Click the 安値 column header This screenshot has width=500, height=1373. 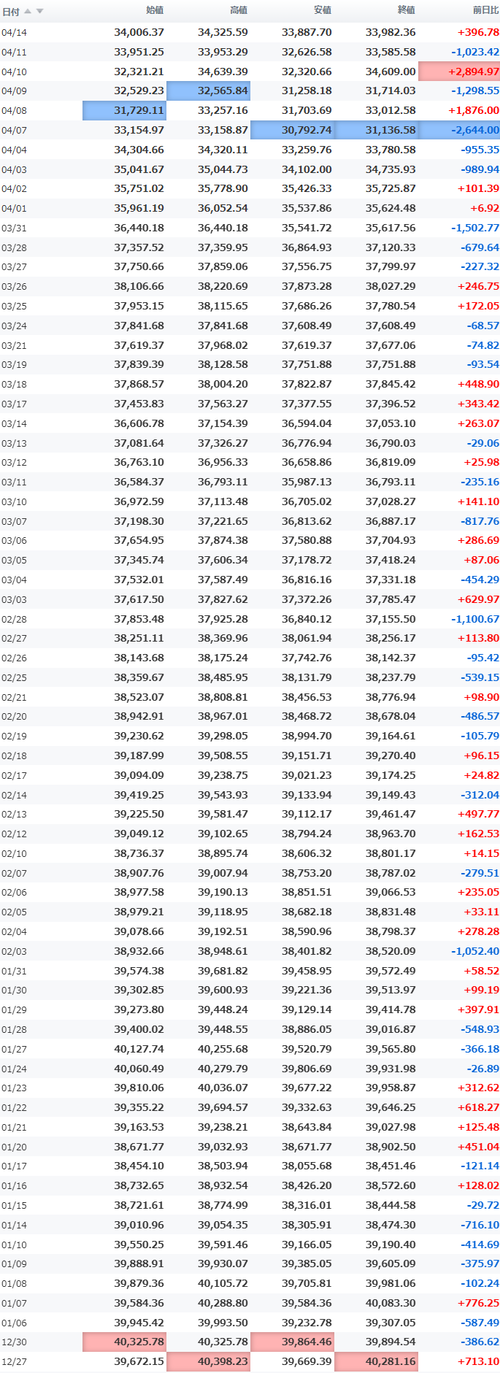click(x=321, y=11)
